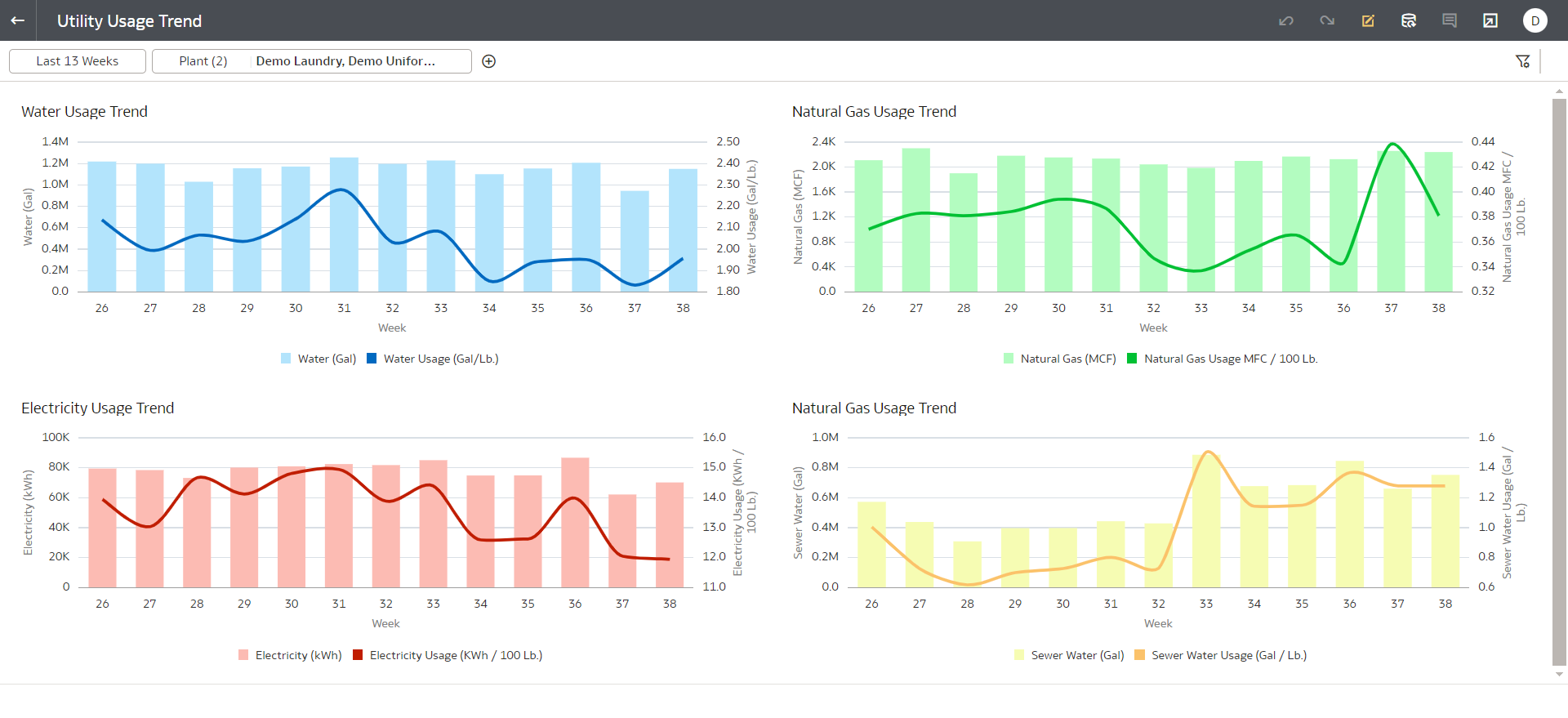Image resolution: width=1568 pixels, height=718 pixels.
Task: Toggle the Water (Gal) legend series
Action: pyautogui.click(x=318, y=359)
